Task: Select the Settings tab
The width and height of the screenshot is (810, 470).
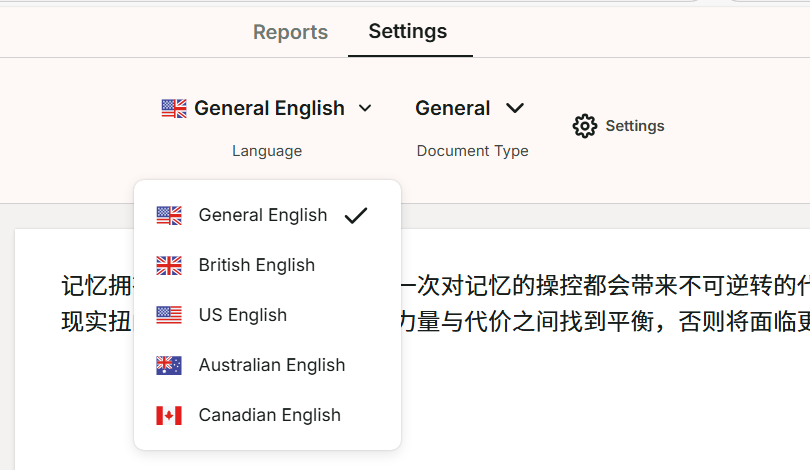Action: 408,31
